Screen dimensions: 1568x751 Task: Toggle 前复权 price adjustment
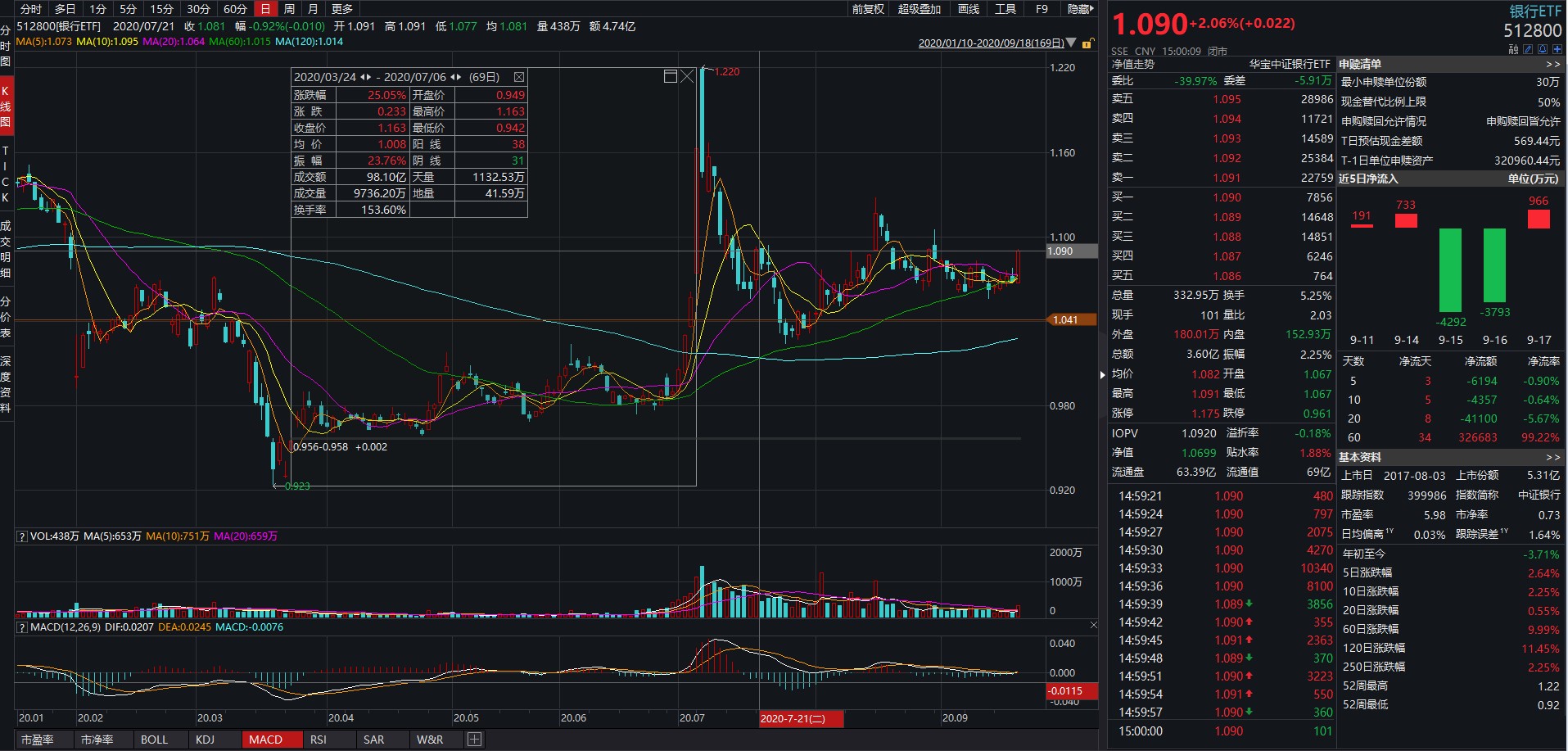[868, 9]
